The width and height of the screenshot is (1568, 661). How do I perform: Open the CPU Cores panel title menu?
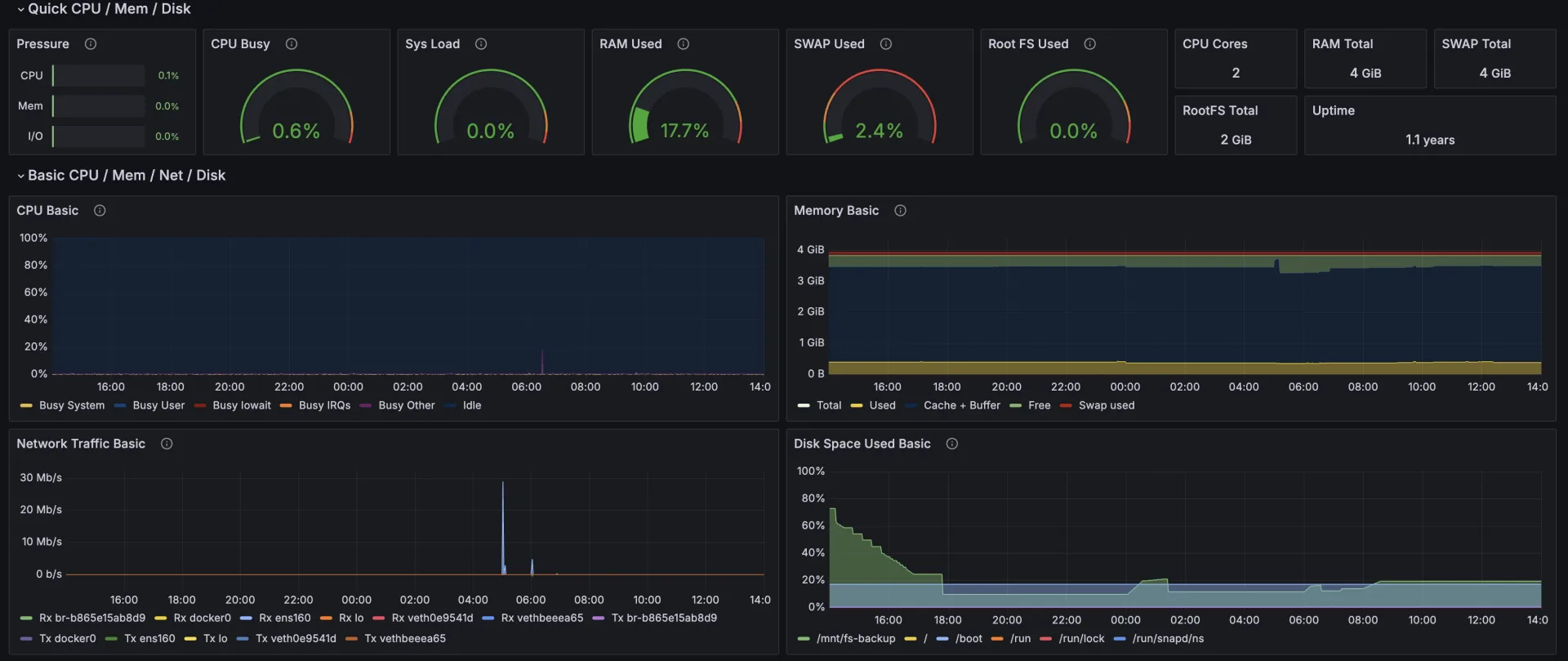[x=1214, y=44]
